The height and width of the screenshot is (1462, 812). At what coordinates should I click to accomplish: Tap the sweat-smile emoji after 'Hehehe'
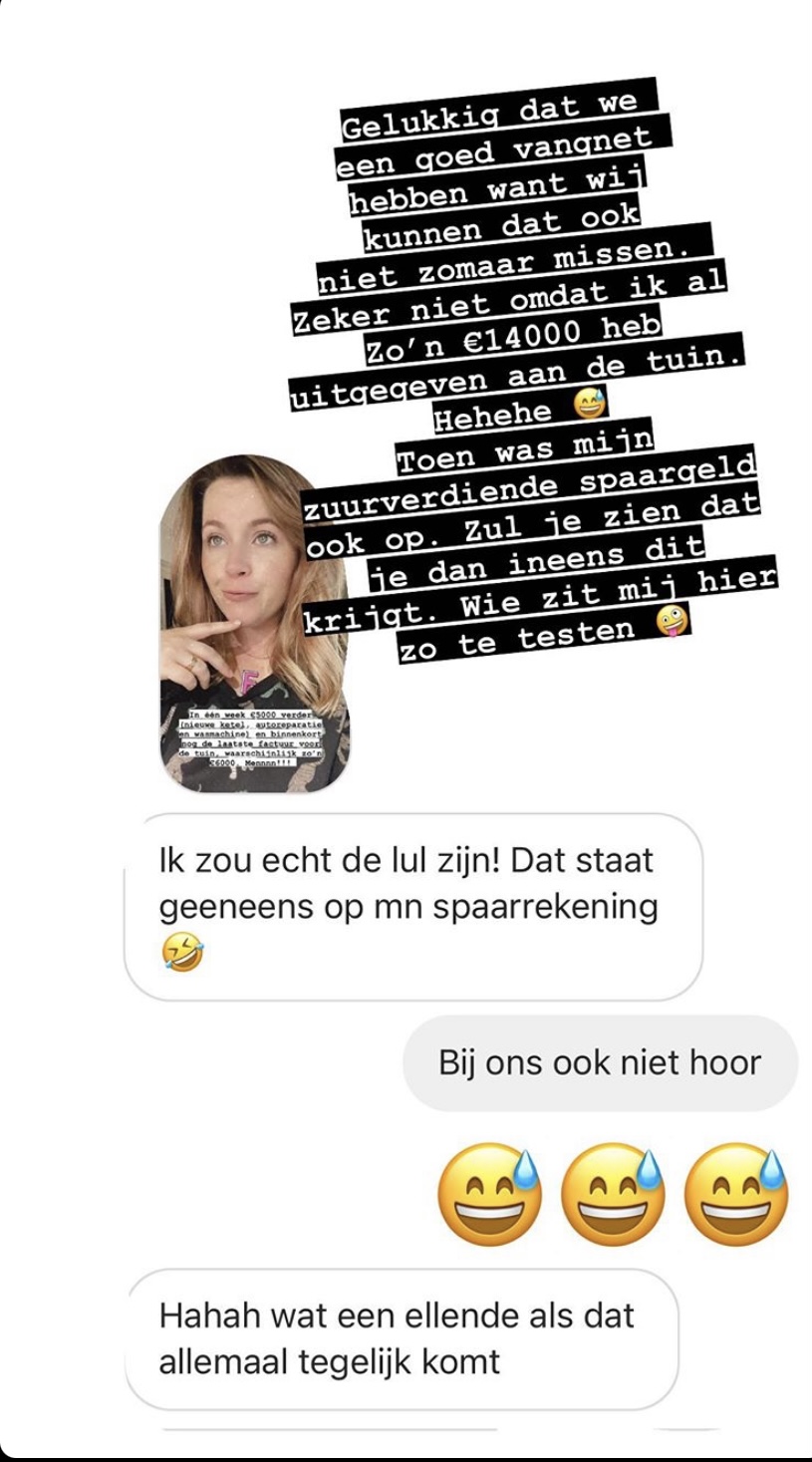[590, 405]
